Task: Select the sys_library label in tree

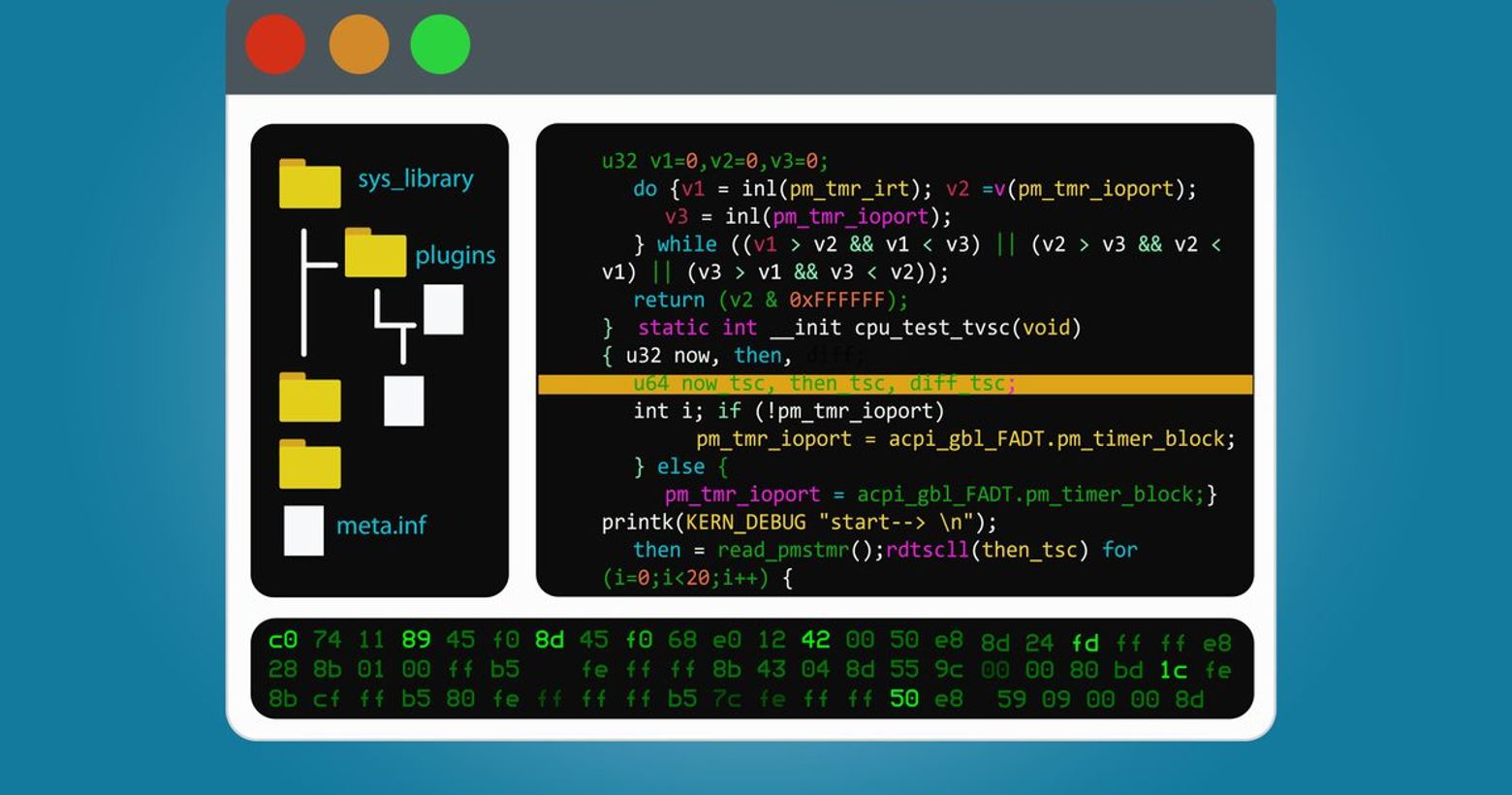Action: (x=415, y=179)
